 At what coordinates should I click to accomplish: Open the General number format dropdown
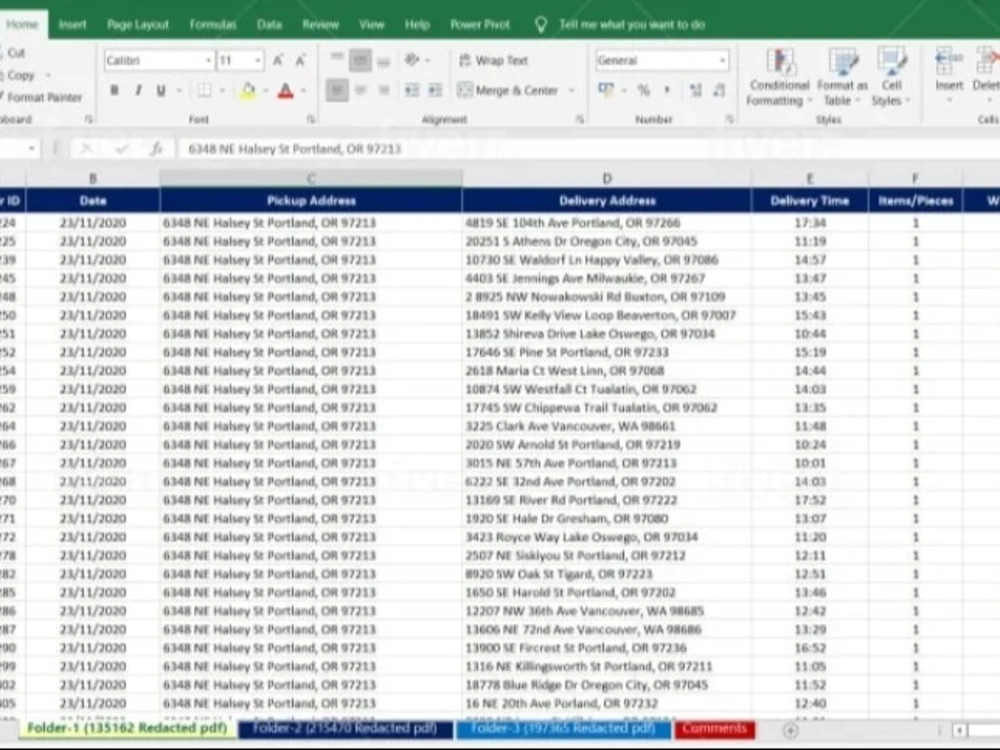(722, 61)
